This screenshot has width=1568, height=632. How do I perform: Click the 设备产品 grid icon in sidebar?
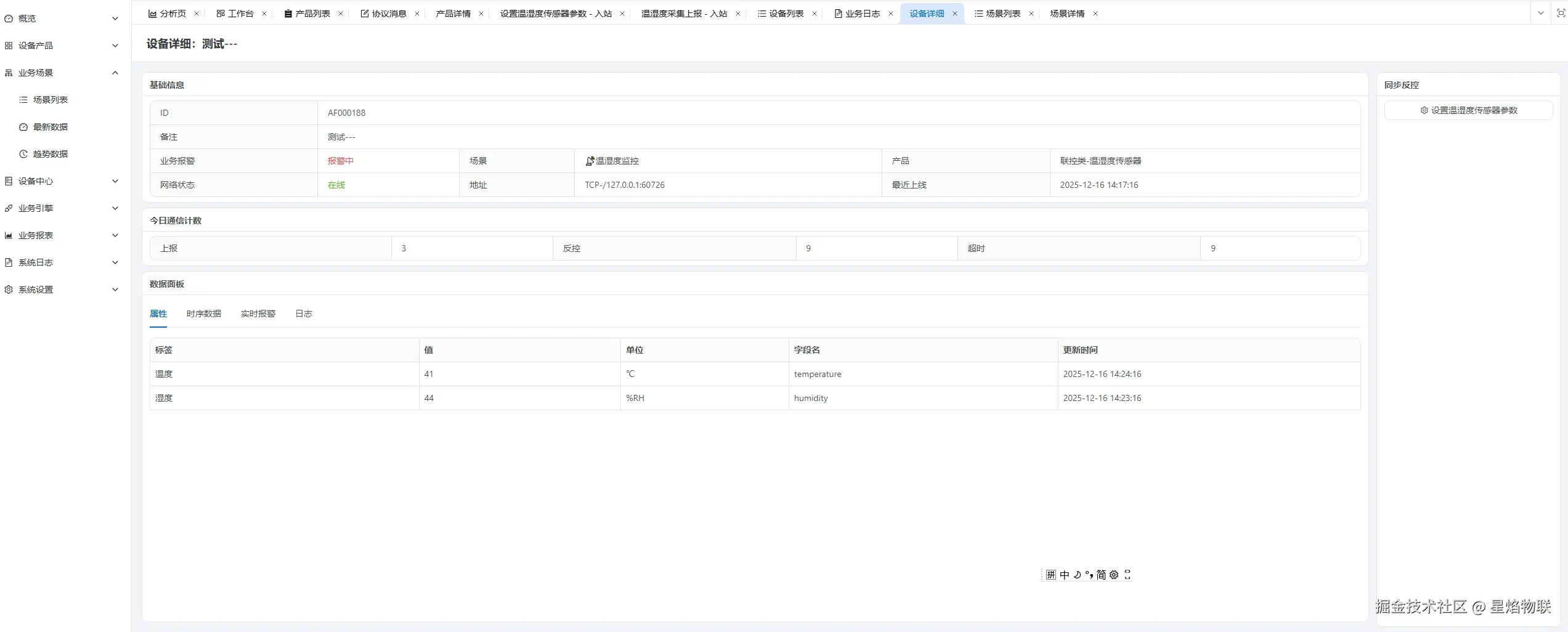coord(9,46)
